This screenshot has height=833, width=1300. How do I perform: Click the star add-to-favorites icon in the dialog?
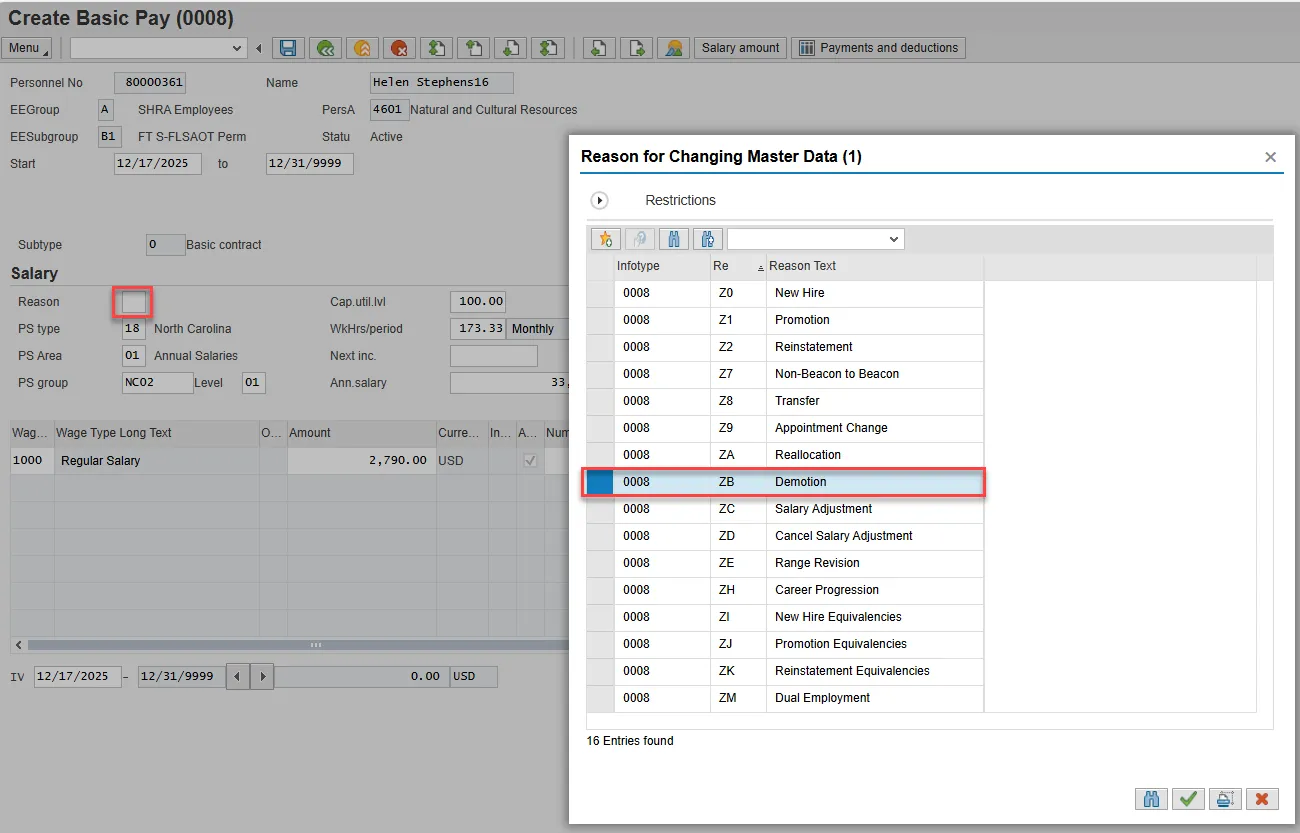tap(605, 239)
